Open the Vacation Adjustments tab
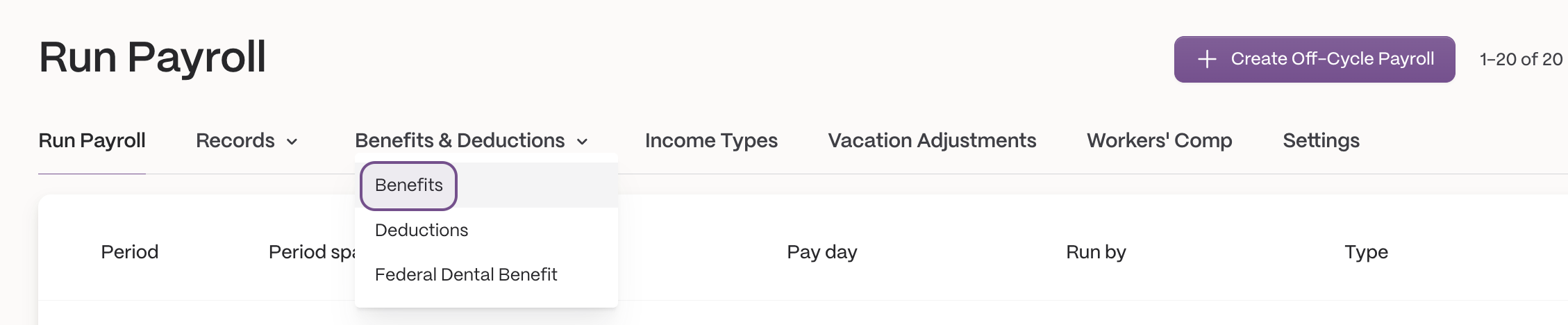This screenshot has height=325, width=1568. click(x=932, y=140)
